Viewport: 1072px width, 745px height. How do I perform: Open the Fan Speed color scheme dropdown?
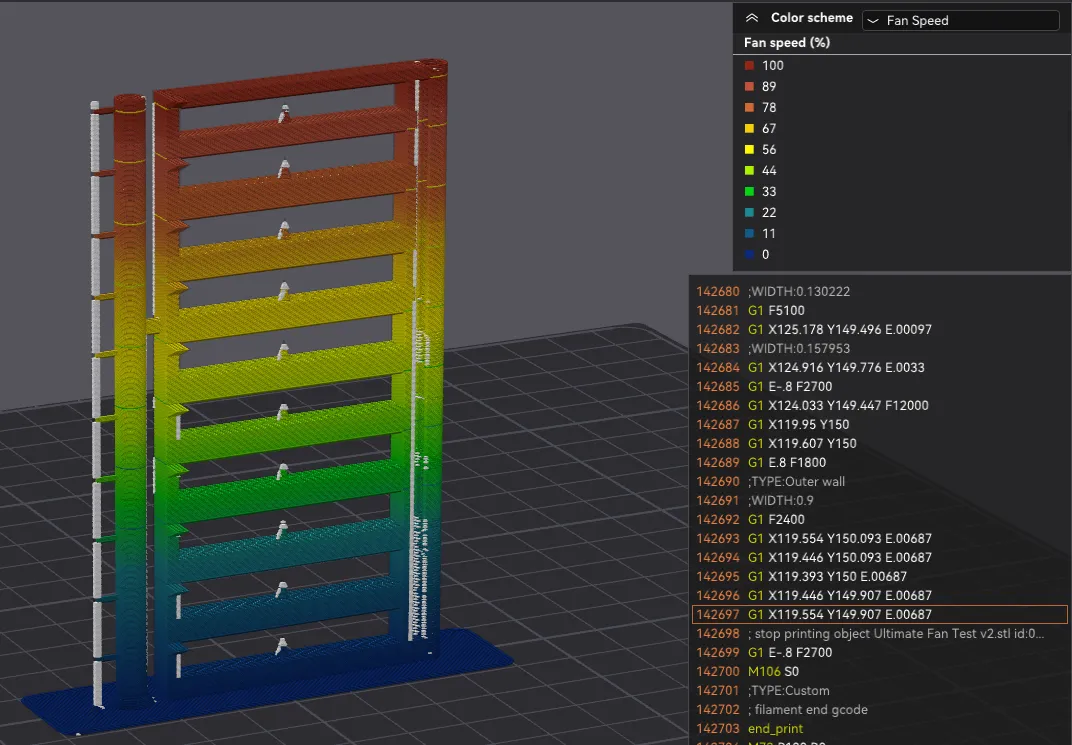pyautogui.click(x=959, y=20)
